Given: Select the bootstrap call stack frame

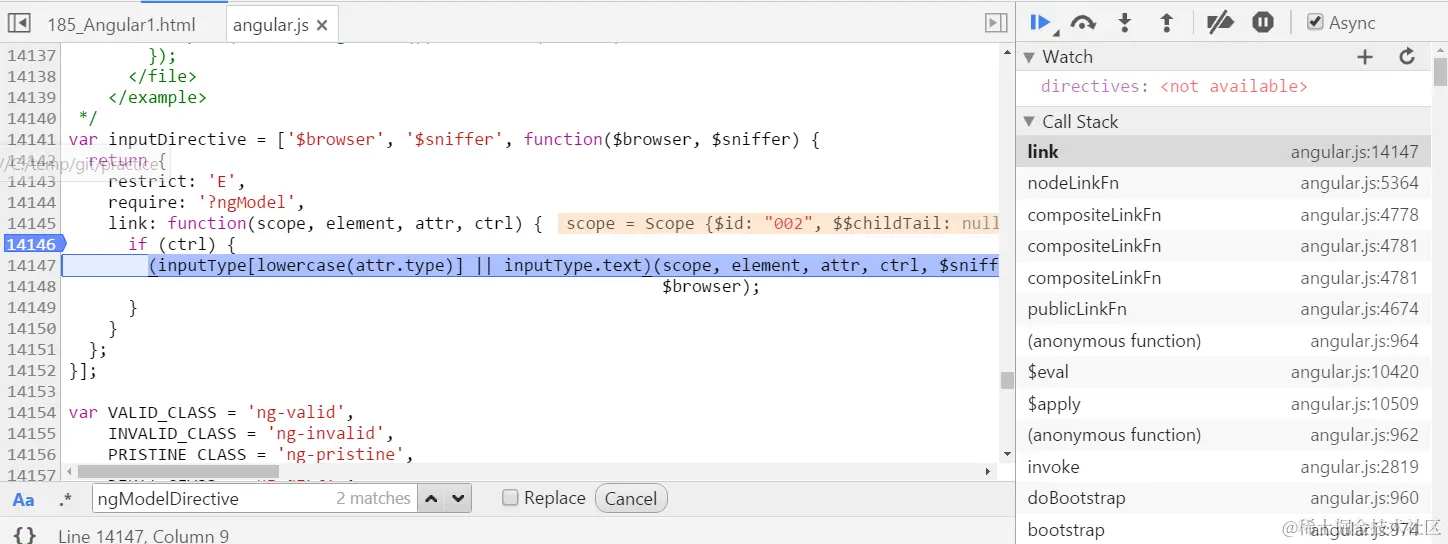Looking at the screenshot, I should click(x=1223, y=530).
